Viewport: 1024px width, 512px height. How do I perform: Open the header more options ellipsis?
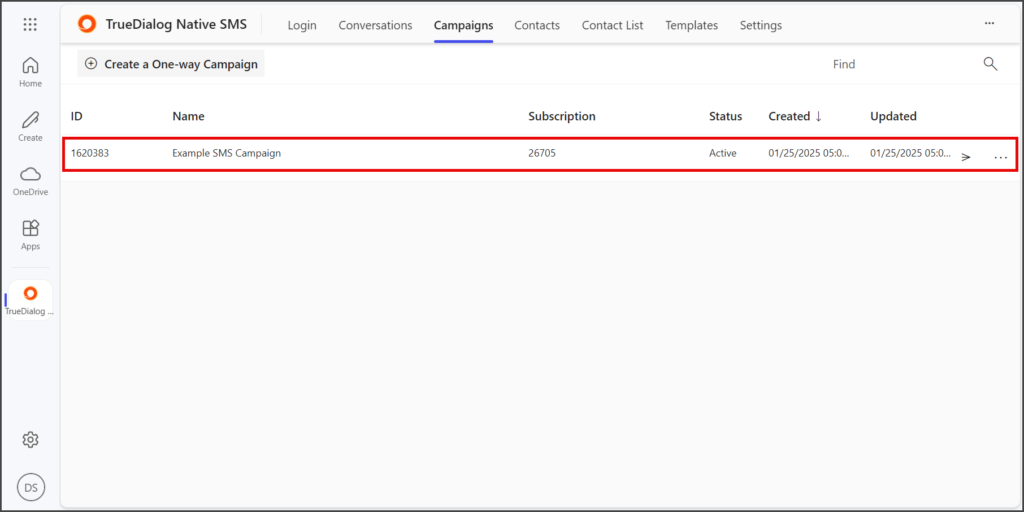pos(989,24)
